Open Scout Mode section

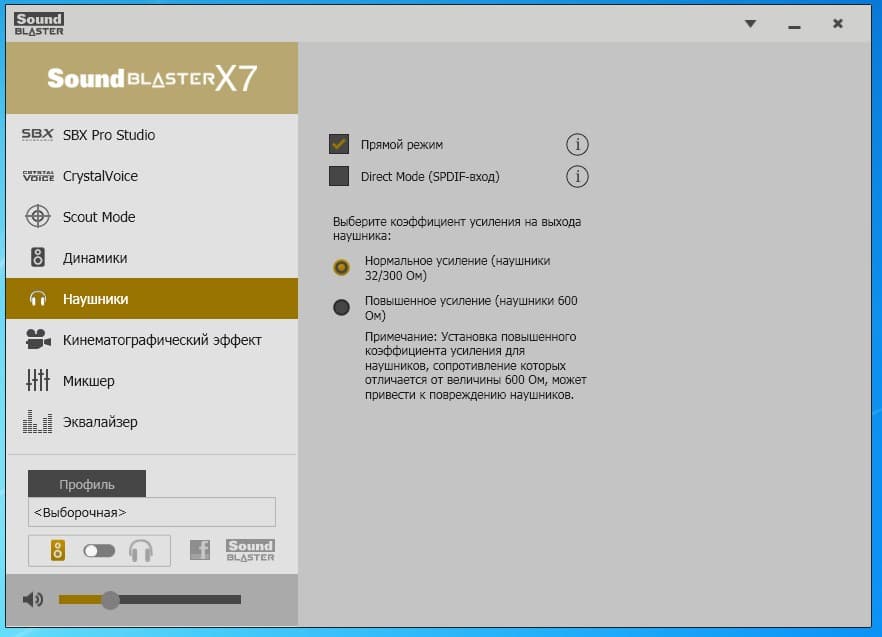(x=152, y=217)
